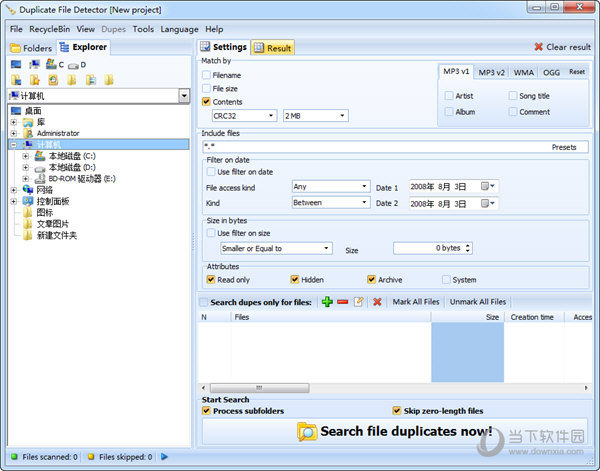The height and width of the screenshot is (471, 600).
Task: Toggle Skip zero-length files checkbox
Action: pos(397,411)
